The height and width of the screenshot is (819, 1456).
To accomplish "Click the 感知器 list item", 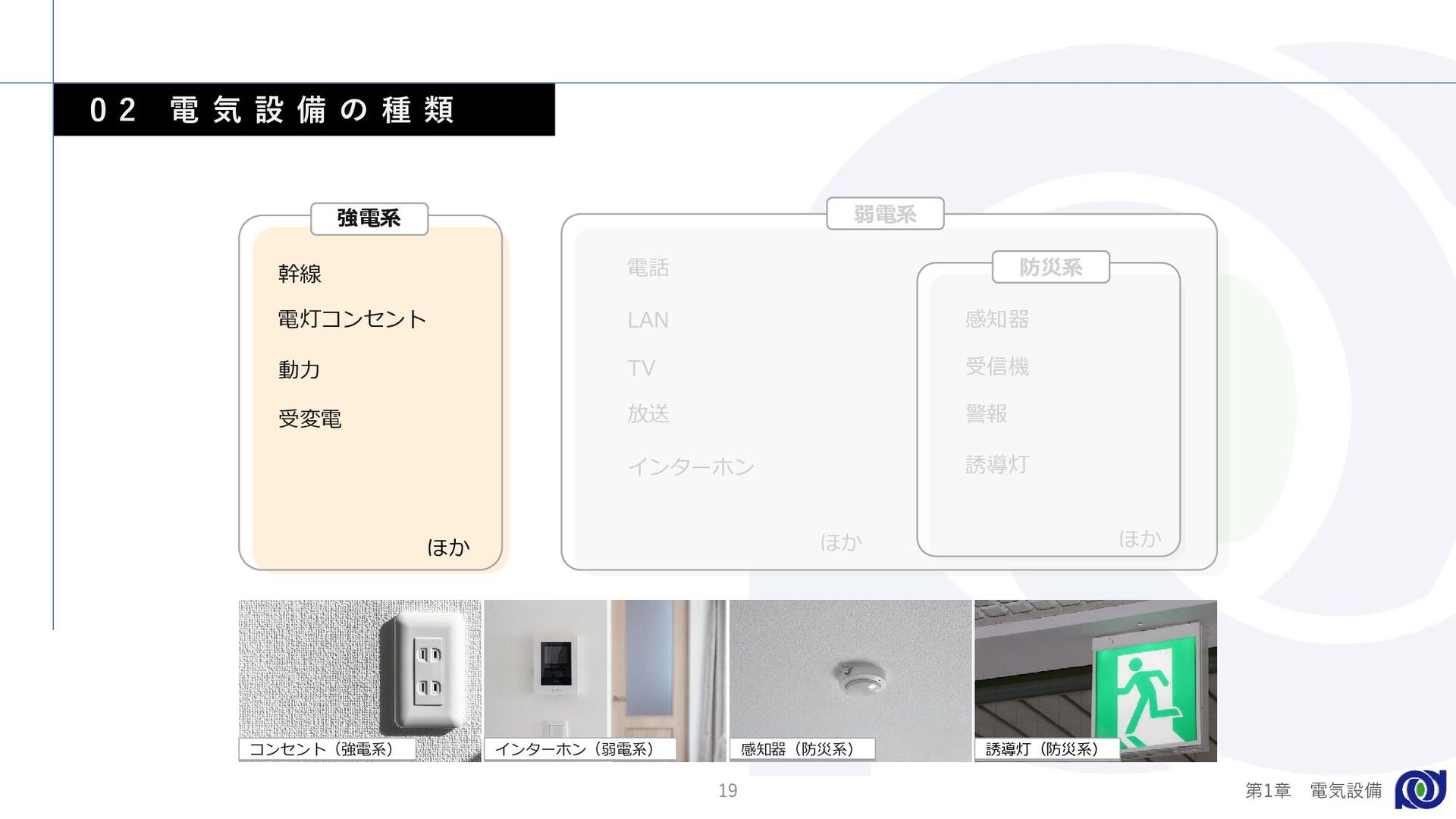I will tap(997, 319).
